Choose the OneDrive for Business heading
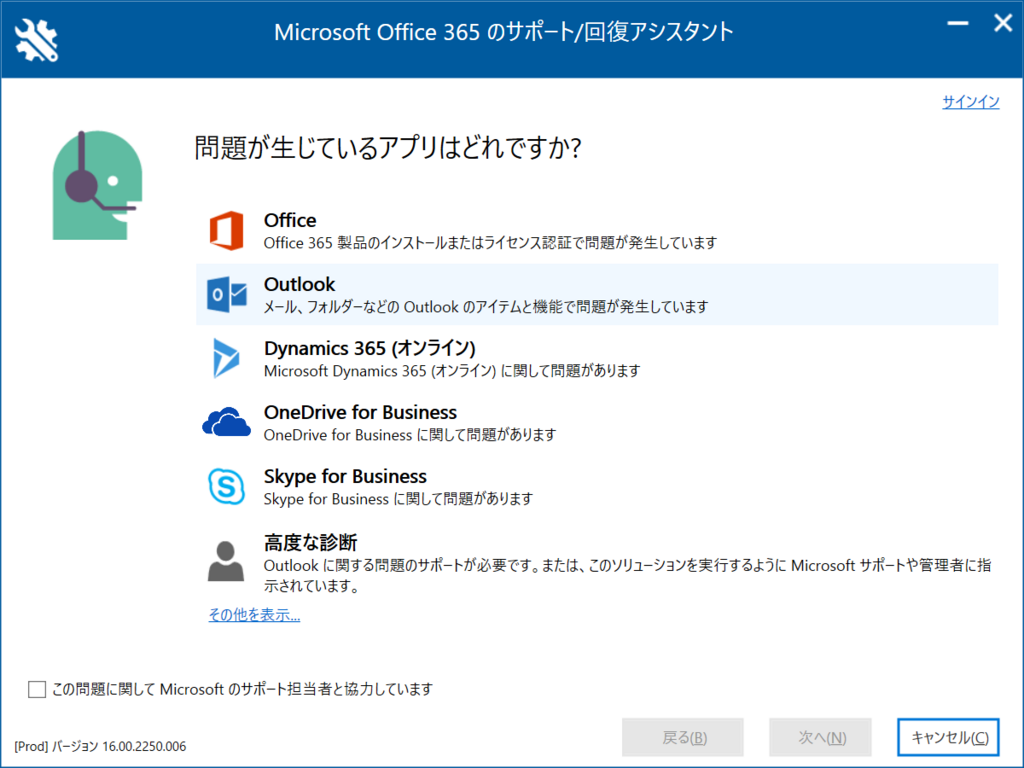Image resolution: width=1024 pixels, height=768 pixels. [x=360, y=412]
